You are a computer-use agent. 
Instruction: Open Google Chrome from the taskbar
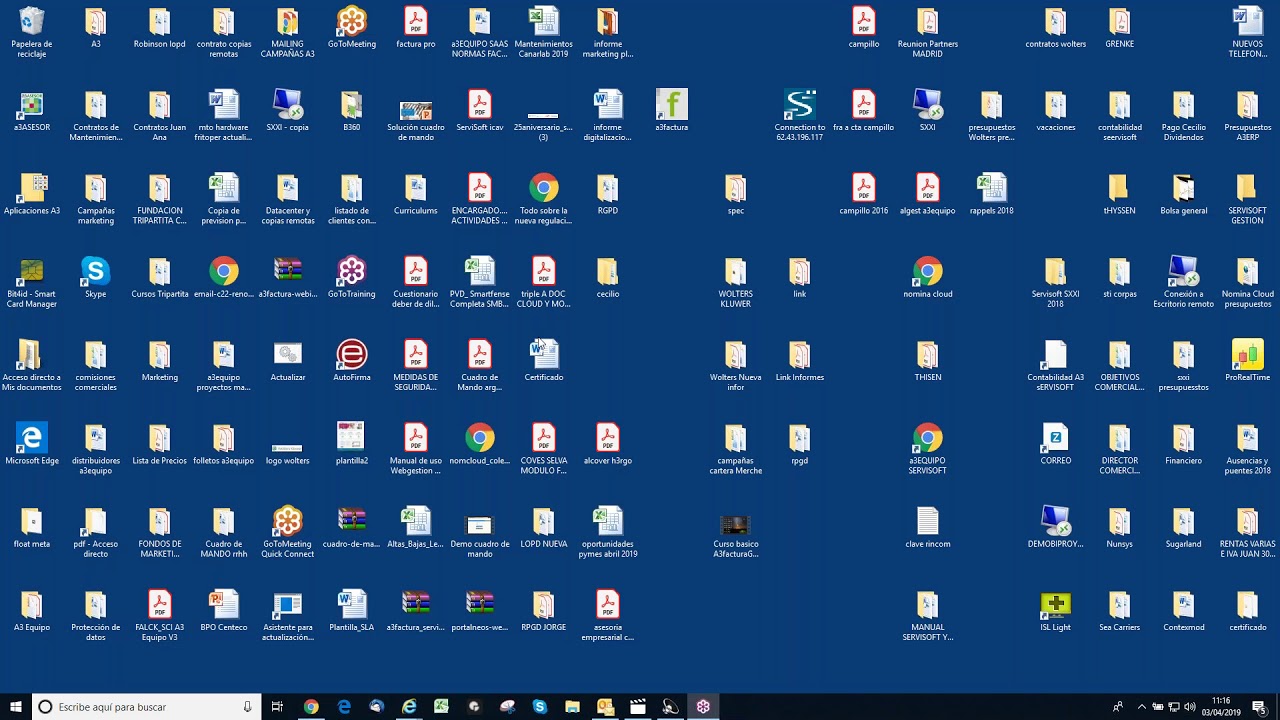[x=311, y=707]
